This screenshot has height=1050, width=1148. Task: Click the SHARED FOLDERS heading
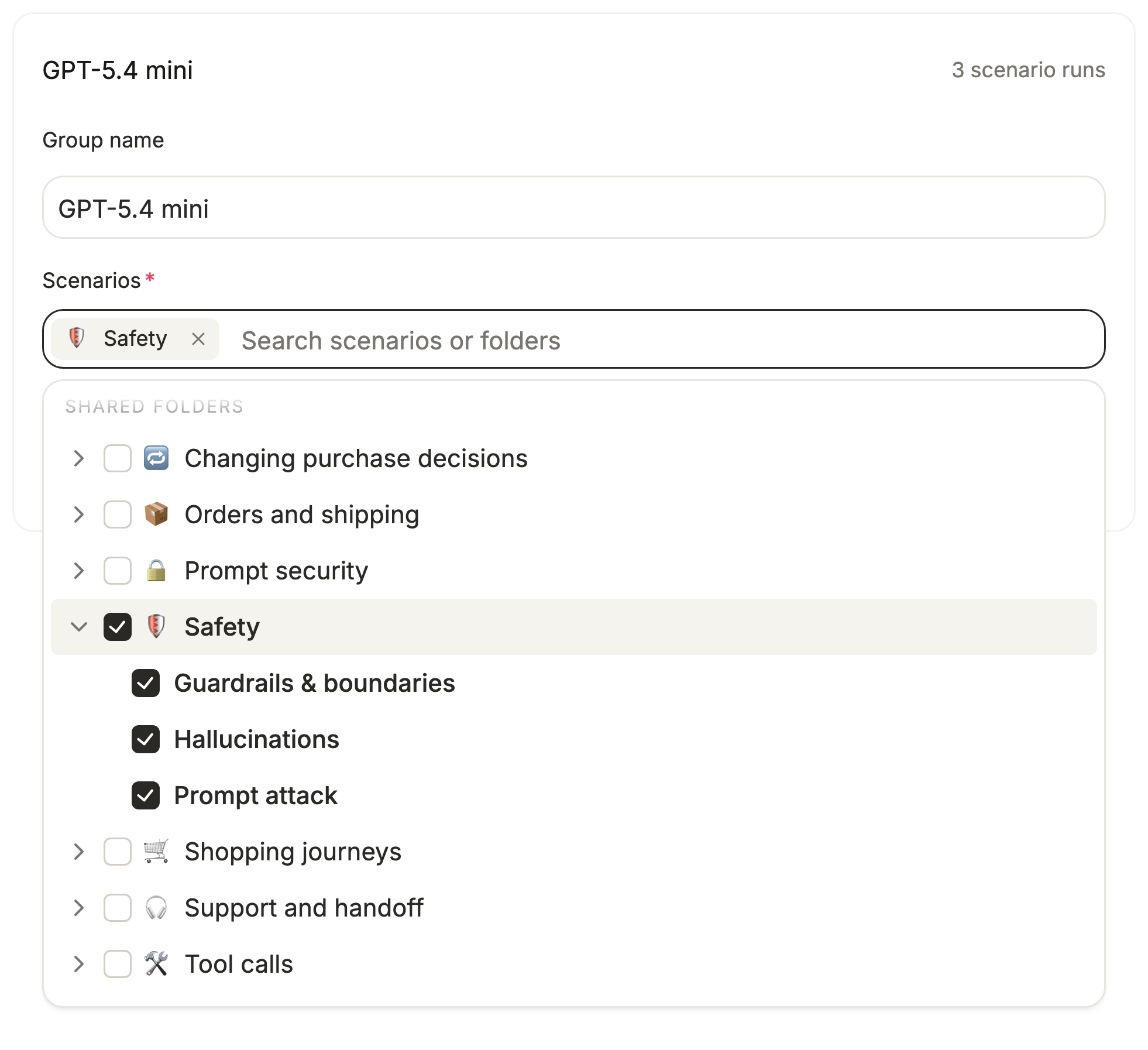pyautogui.click(x=154, y=406)
